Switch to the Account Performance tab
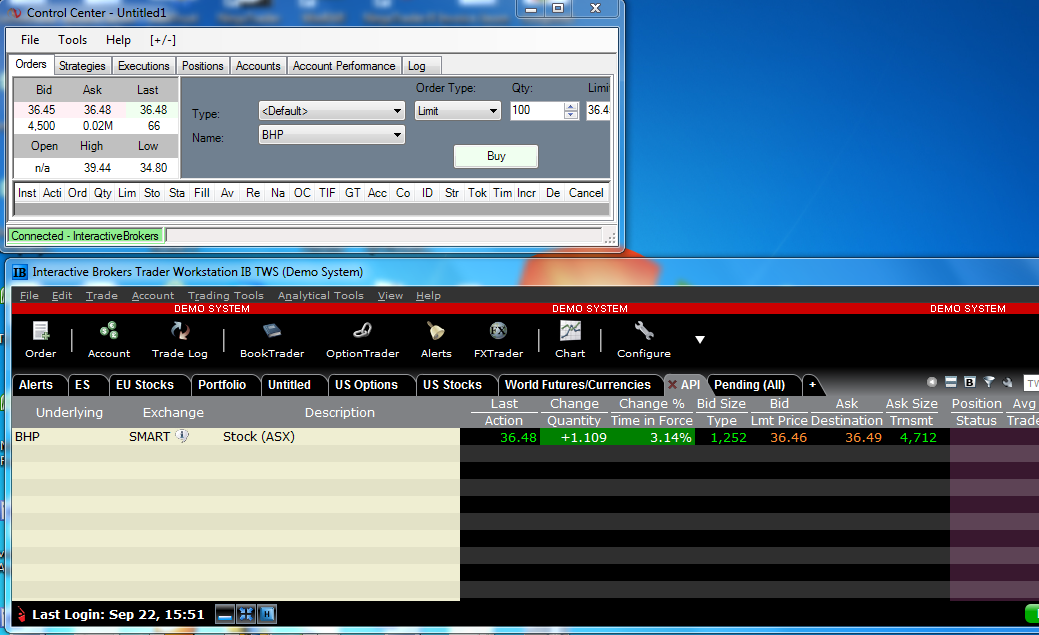1039x635 pixels. pos(344,66)
